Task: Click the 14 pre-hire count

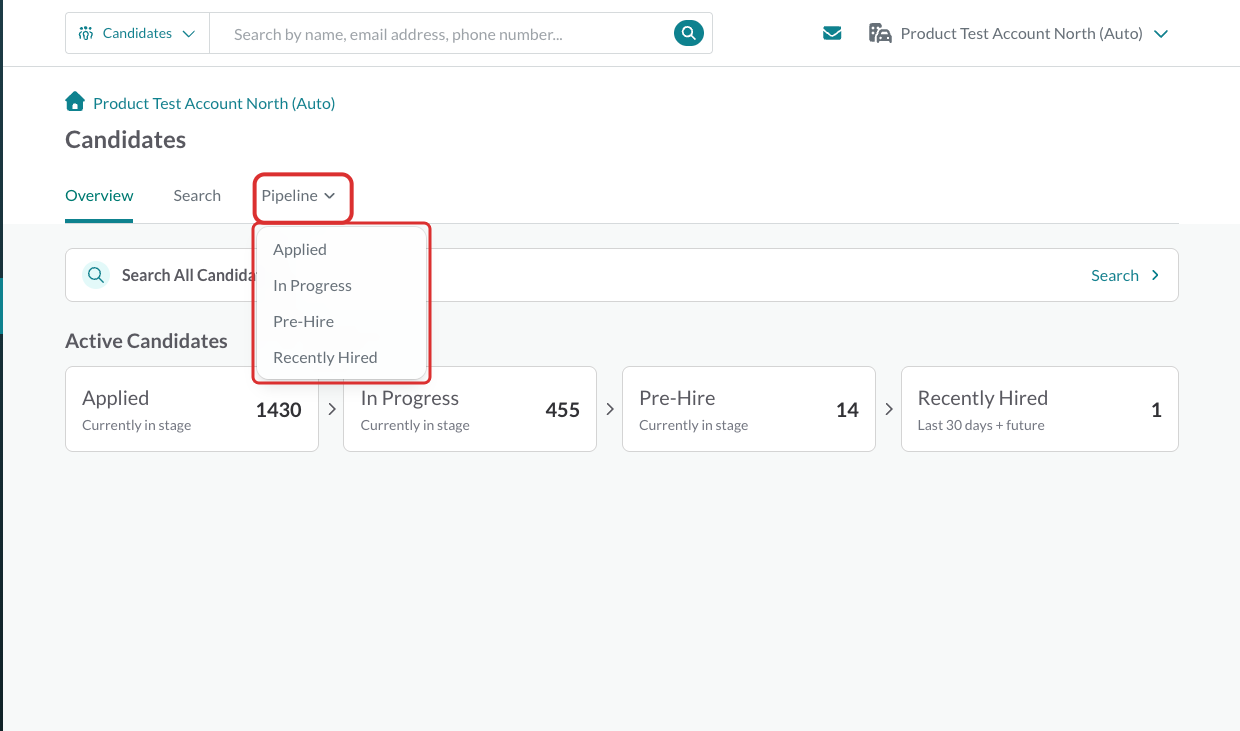Action: click(847, 410)
